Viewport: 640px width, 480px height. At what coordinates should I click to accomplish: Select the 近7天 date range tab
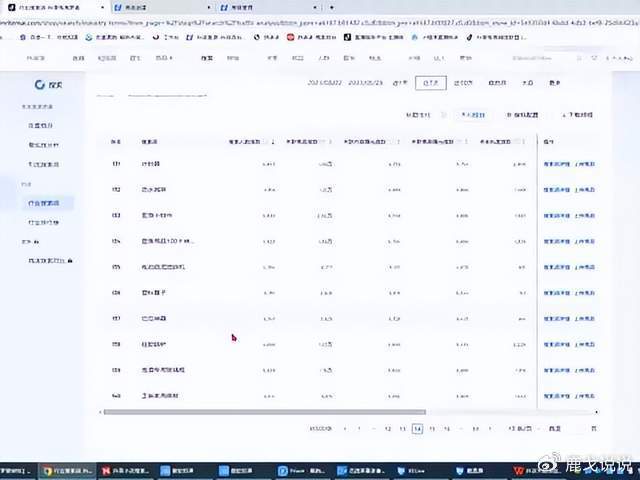point(430,83)
